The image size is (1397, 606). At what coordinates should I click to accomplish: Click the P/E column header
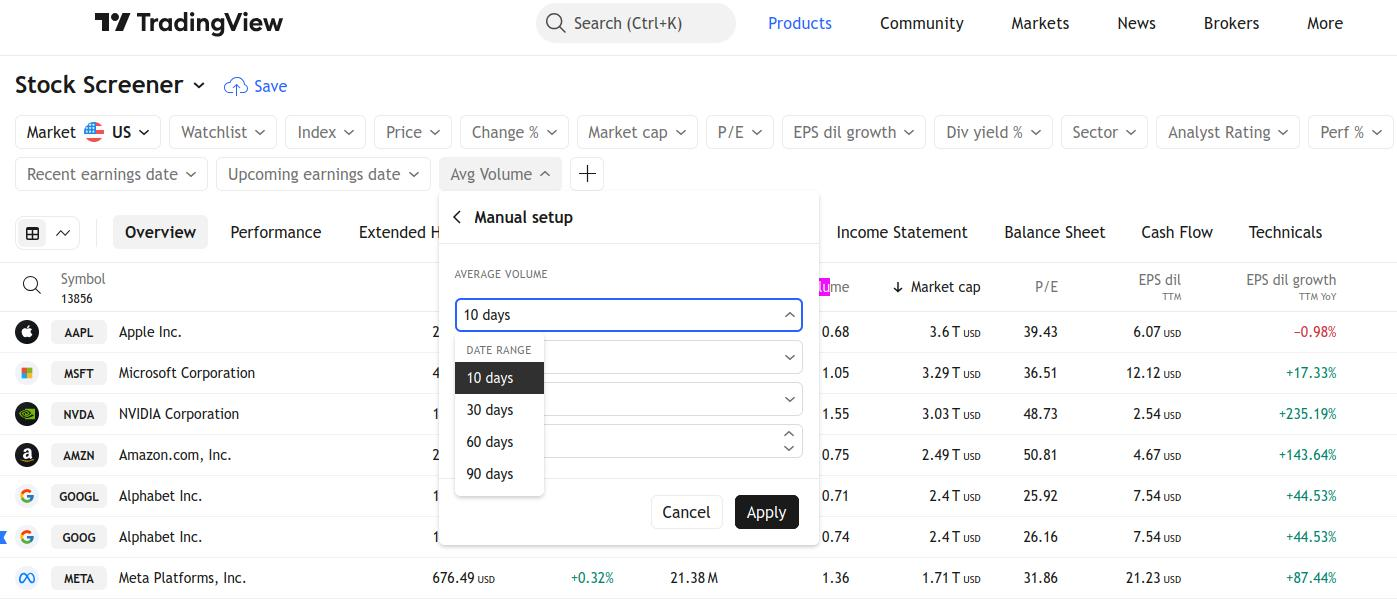tap(1046, 287)
